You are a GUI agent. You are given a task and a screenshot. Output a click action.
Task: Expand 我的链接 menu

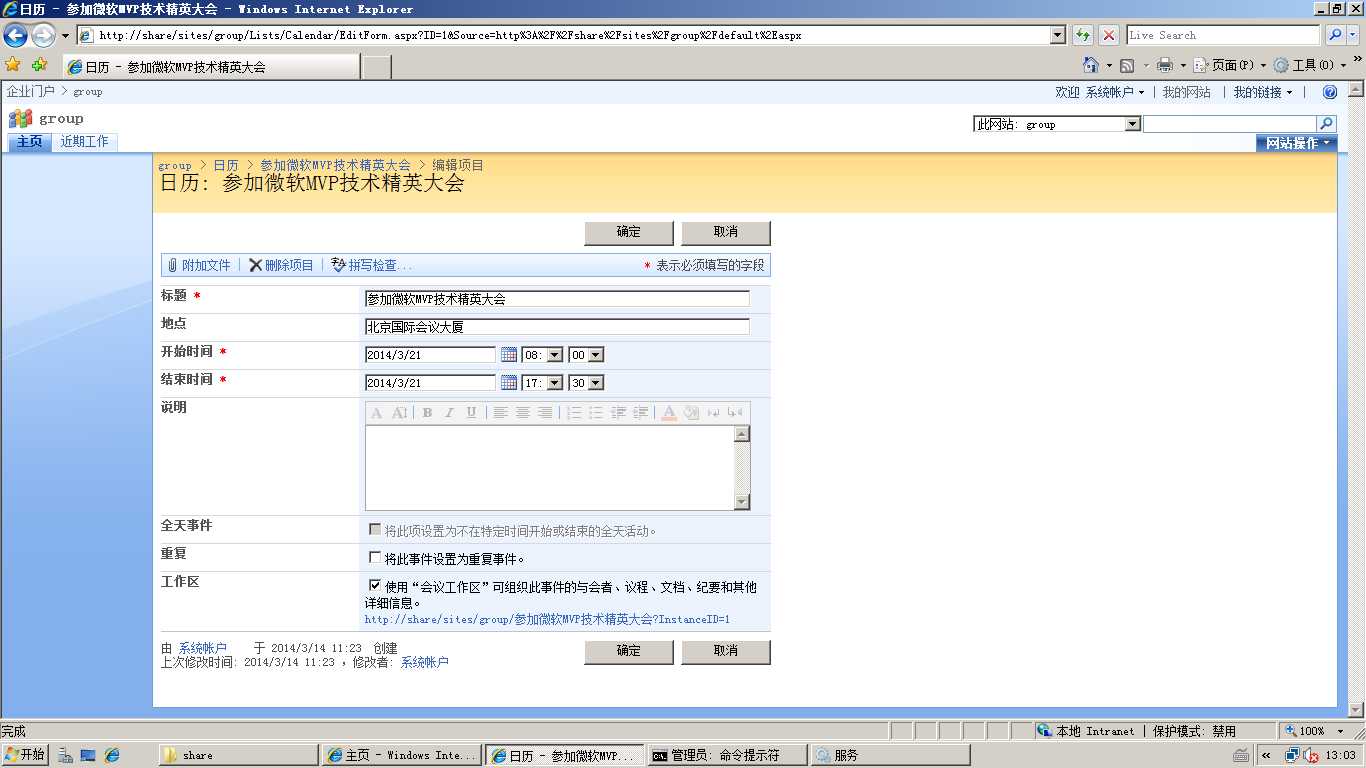coord(1263,92)
